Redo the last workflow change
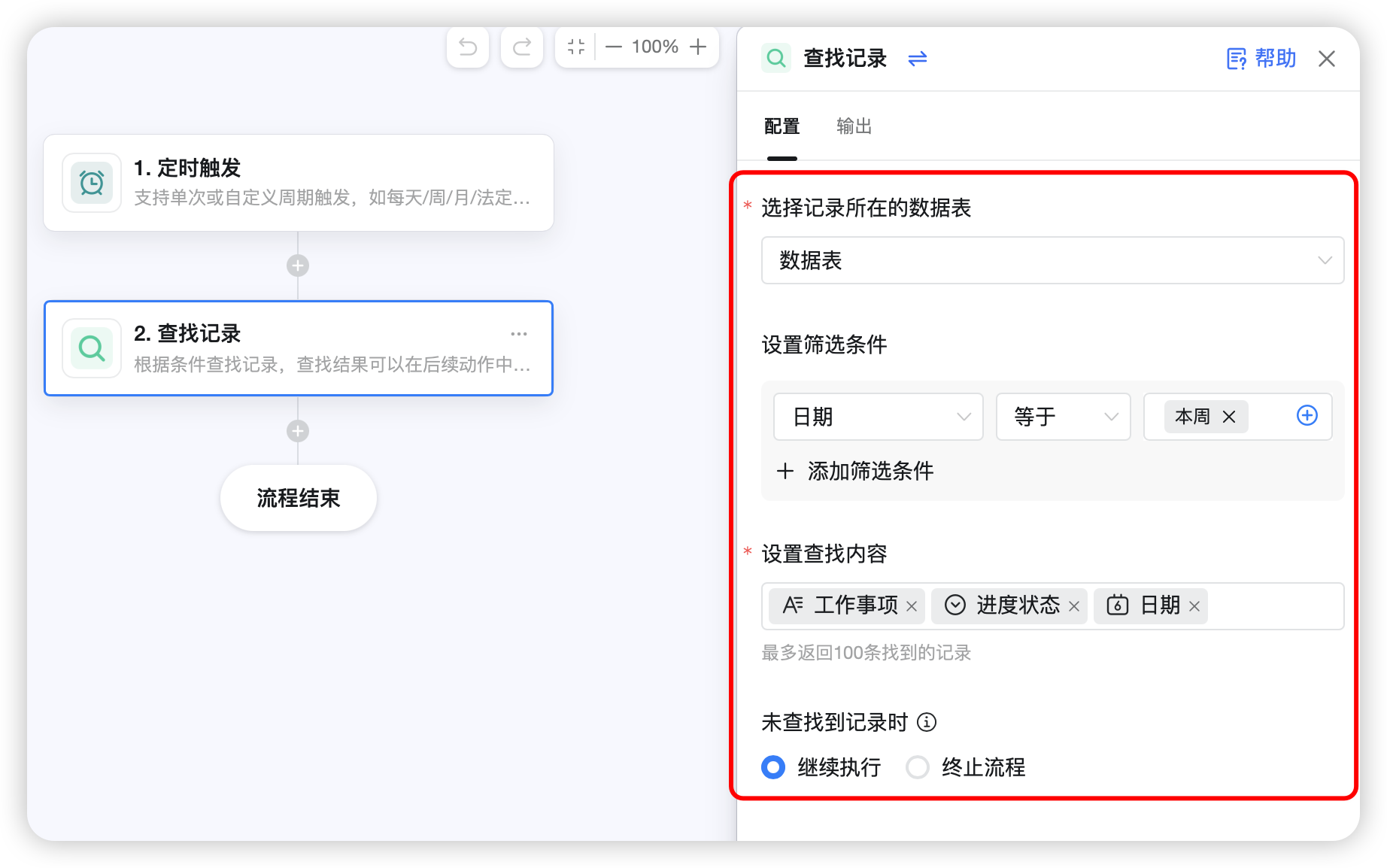Screen dimensions: 1387x868 point(522,47)
